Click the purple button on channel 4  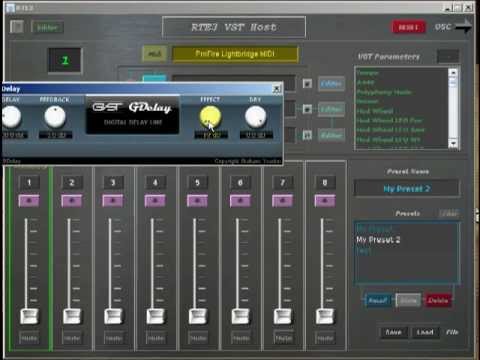click(155, 201)
